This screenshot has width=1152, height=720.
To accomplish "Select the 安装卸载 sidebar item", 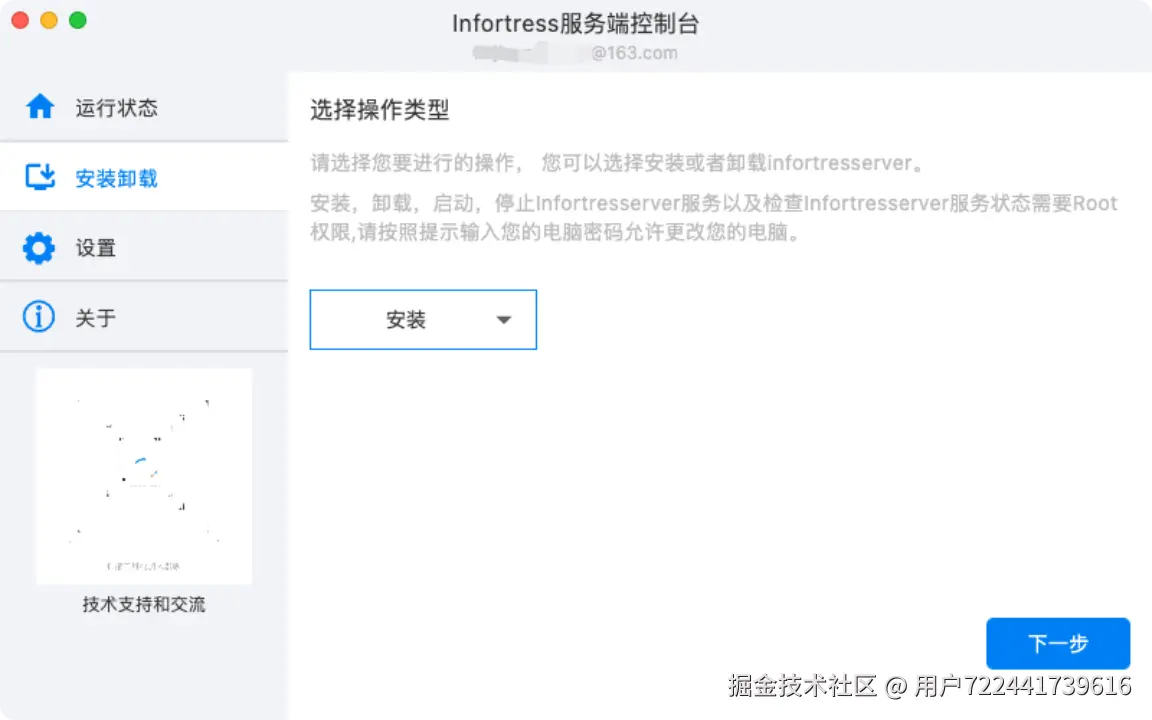I will coord(144,177).
